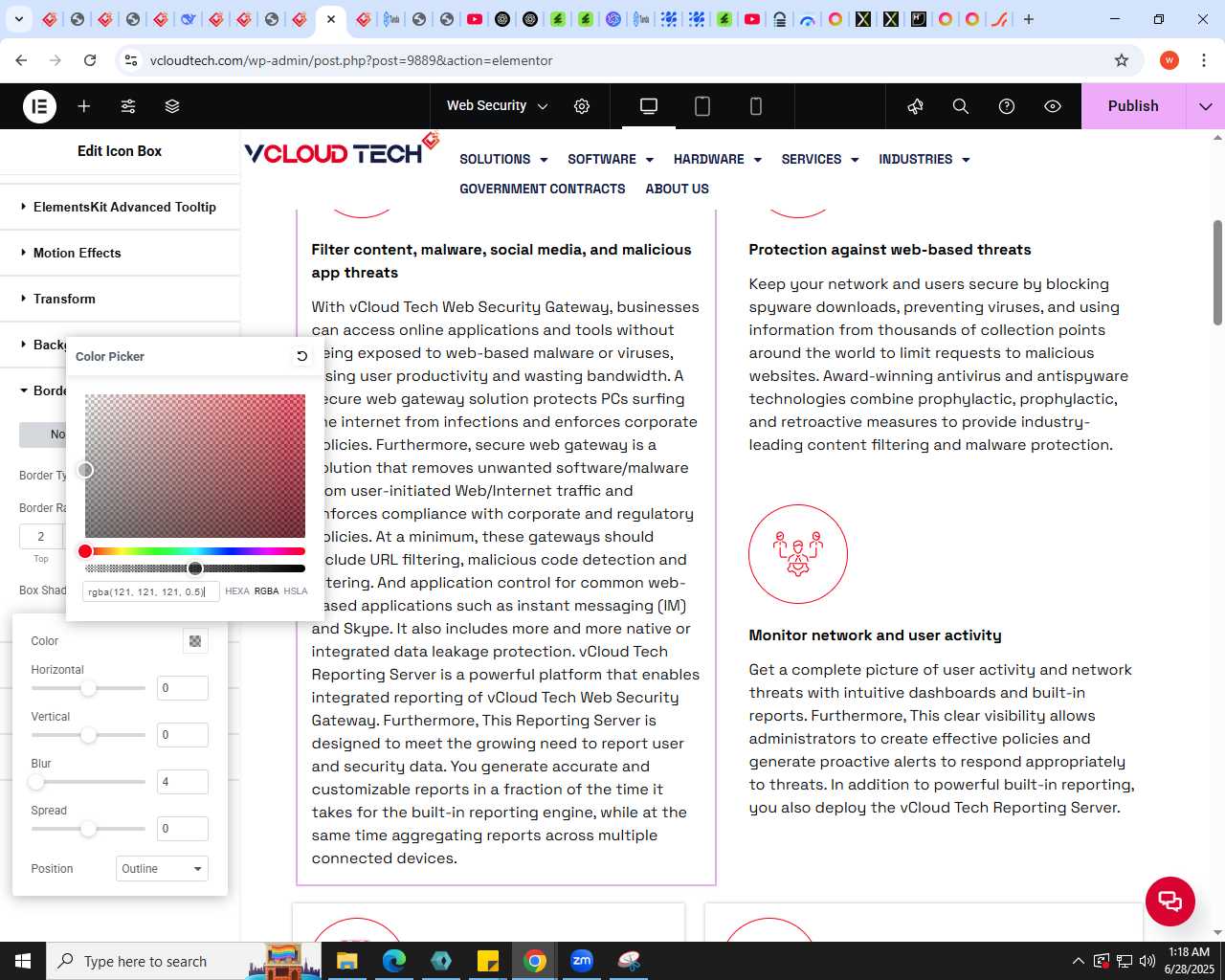The height and width of the screenshot is (980, 1225).
Task: Click the Monitor network activity circle icon
Action: tap(798, 554)
